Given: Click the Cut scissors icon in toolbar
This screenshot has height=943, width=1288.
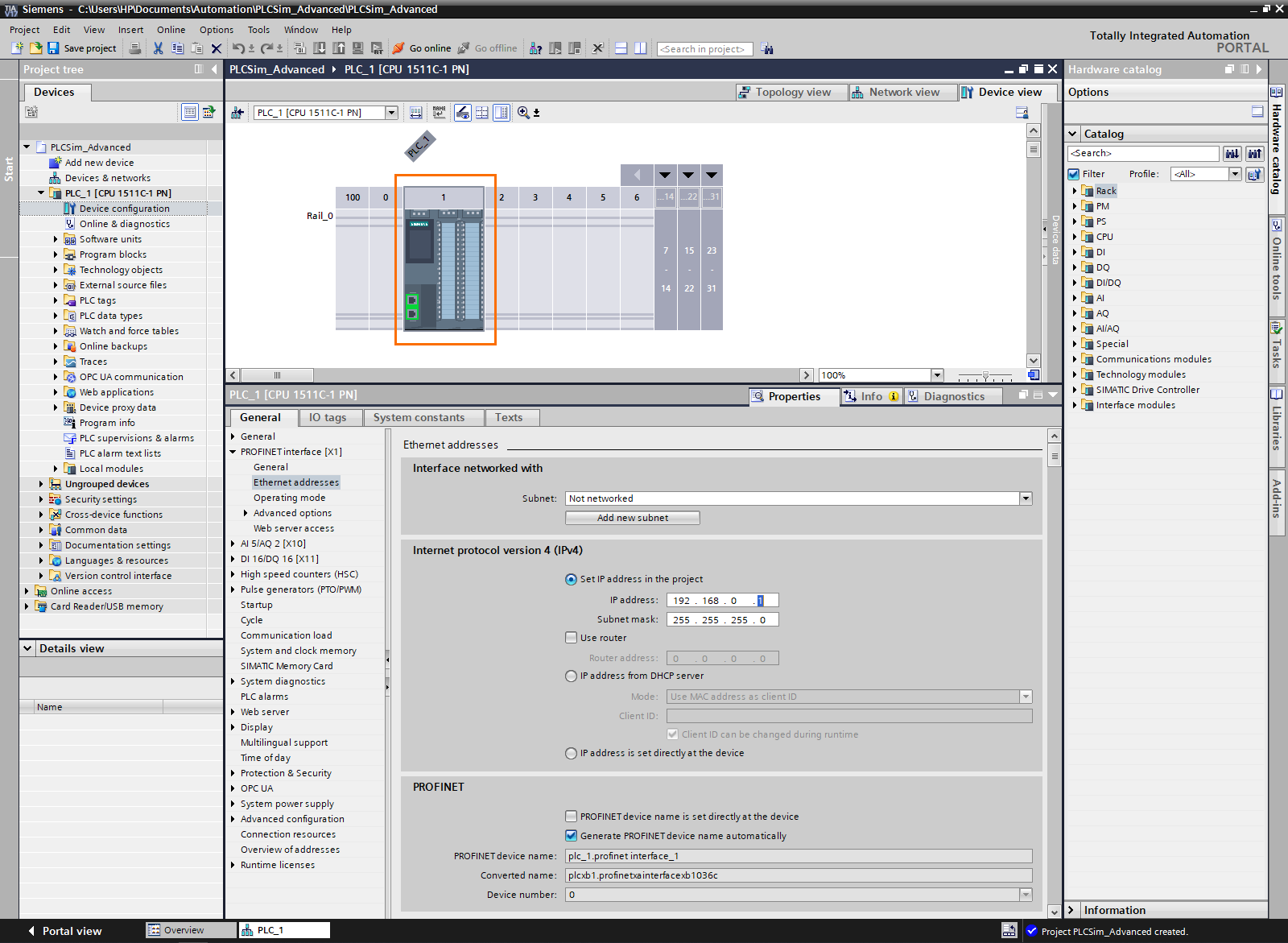Looking at the screenshot, I should [158, 48].
